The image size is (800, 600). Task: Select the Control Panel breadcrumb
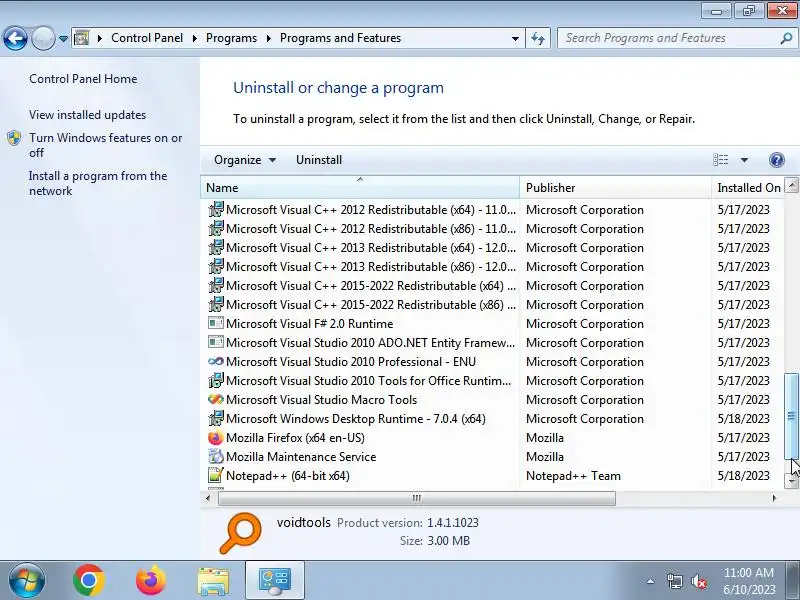tap(147, 38)
